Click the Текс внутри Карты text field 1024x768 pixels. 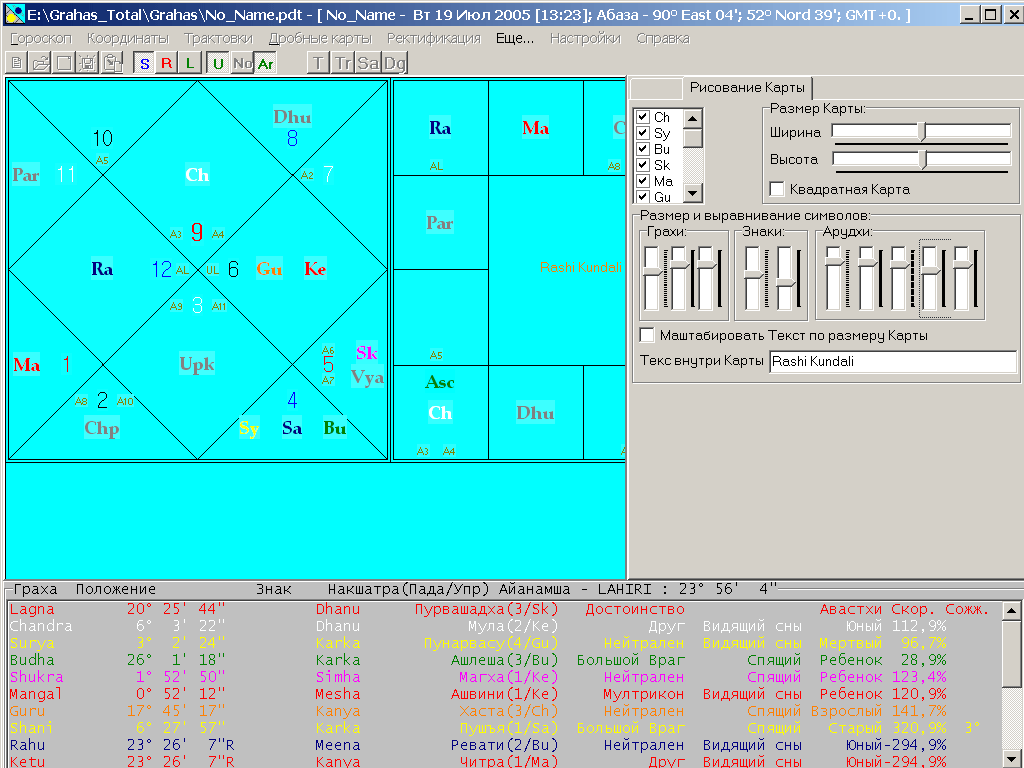coord(892,362)
